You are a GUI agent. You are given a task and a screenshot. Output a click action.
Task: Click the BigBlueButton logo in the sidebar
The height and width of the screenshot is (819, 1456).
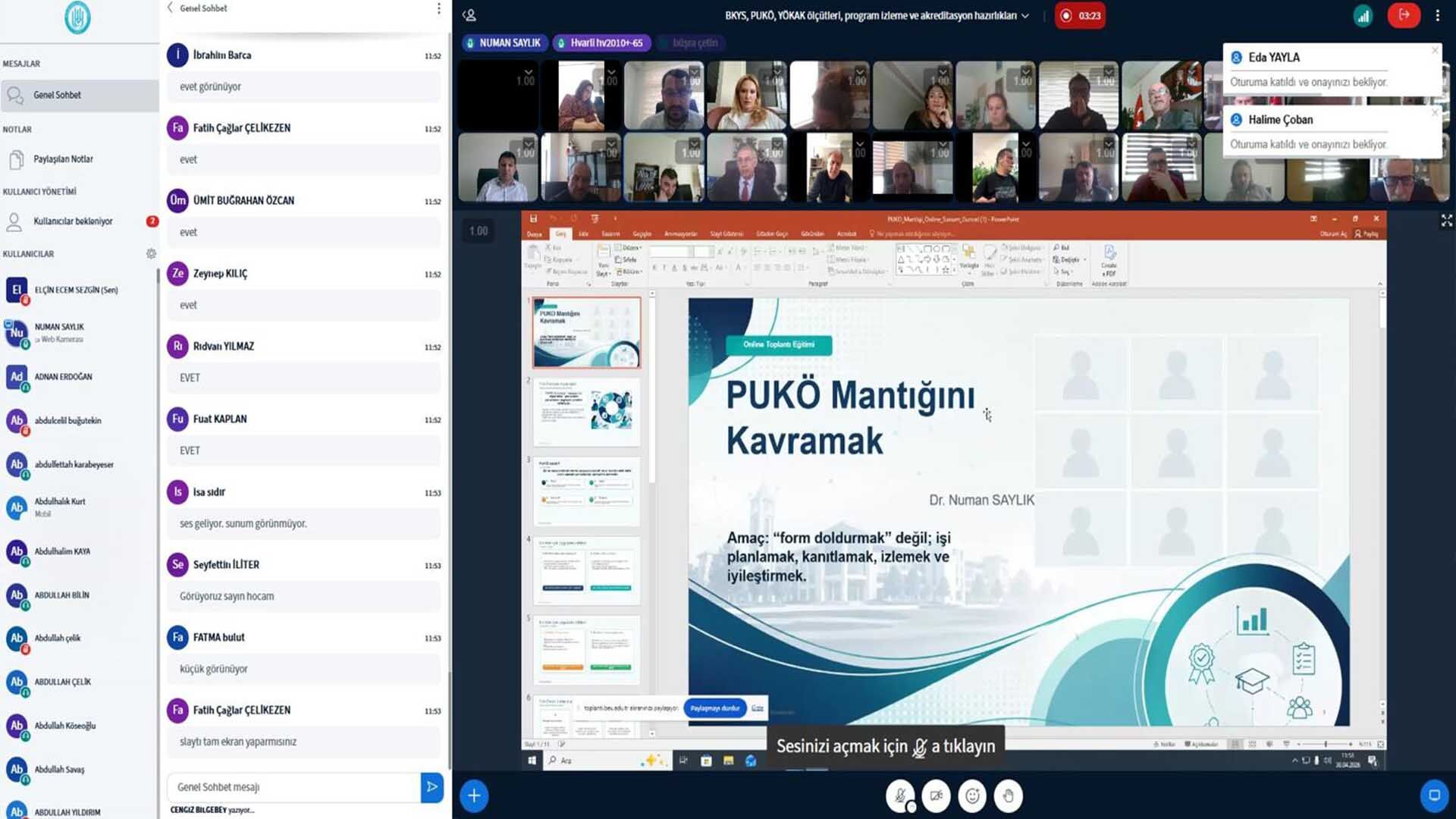[77, 18]
